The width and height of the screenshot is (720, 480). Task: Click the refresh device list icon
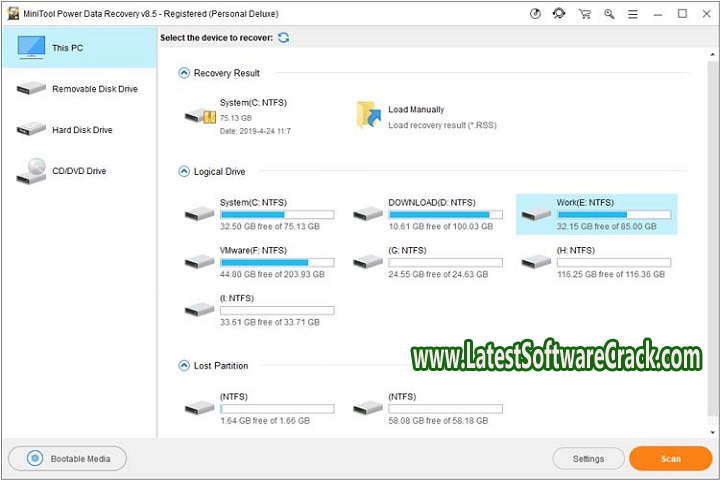tap(284, 37)
